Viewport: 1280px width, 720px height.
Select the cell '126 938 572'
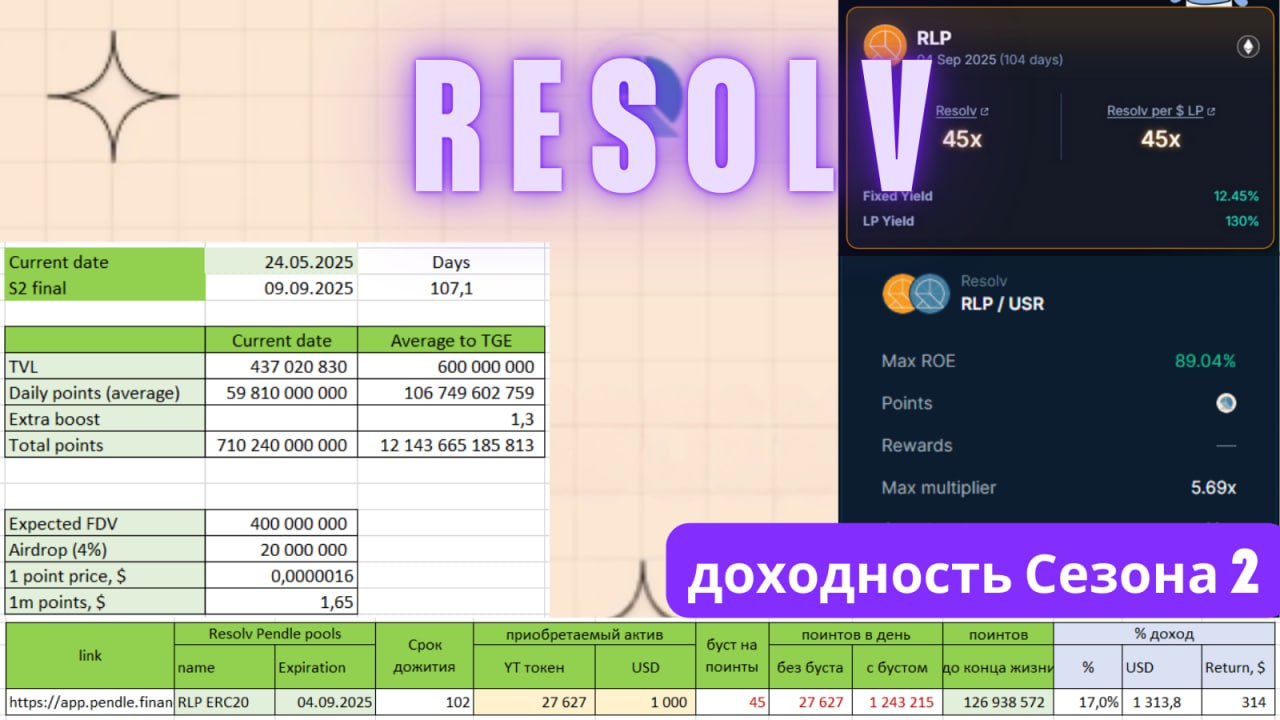pos(998,702)
